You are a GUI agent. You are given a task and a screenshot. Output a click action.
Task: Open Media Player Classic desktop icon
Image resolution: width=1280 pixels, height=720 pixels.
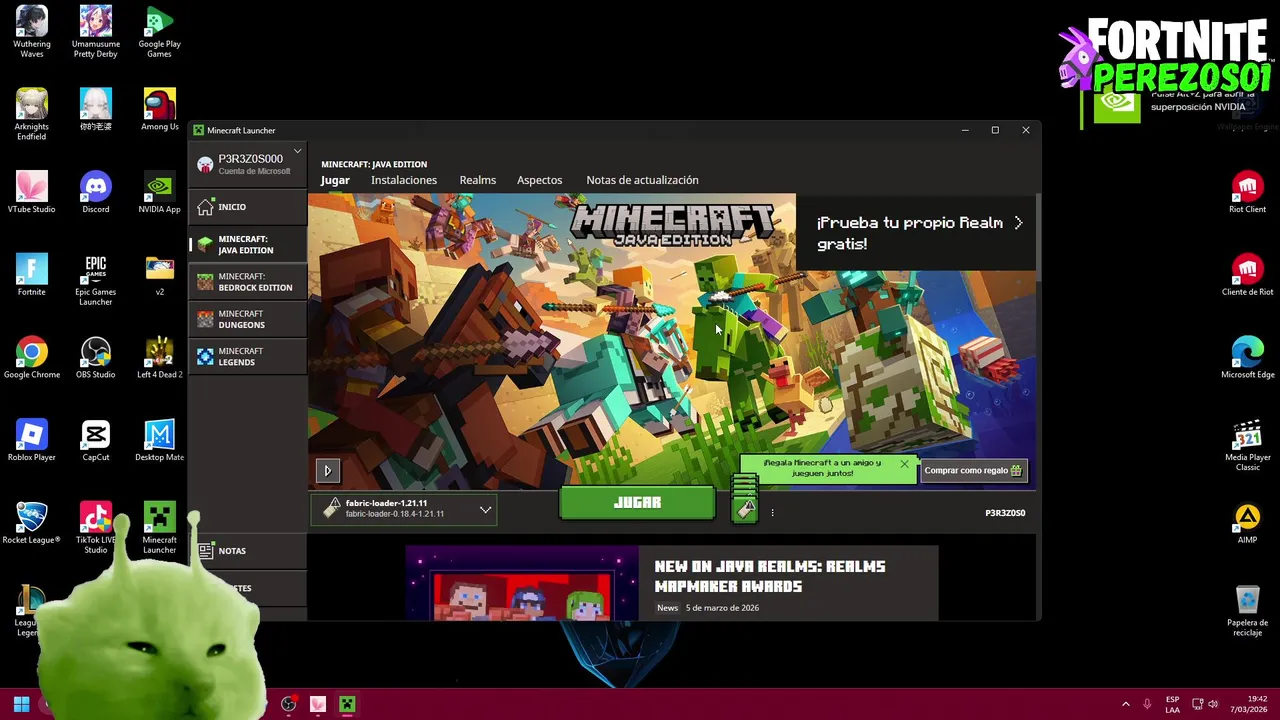1247,445
